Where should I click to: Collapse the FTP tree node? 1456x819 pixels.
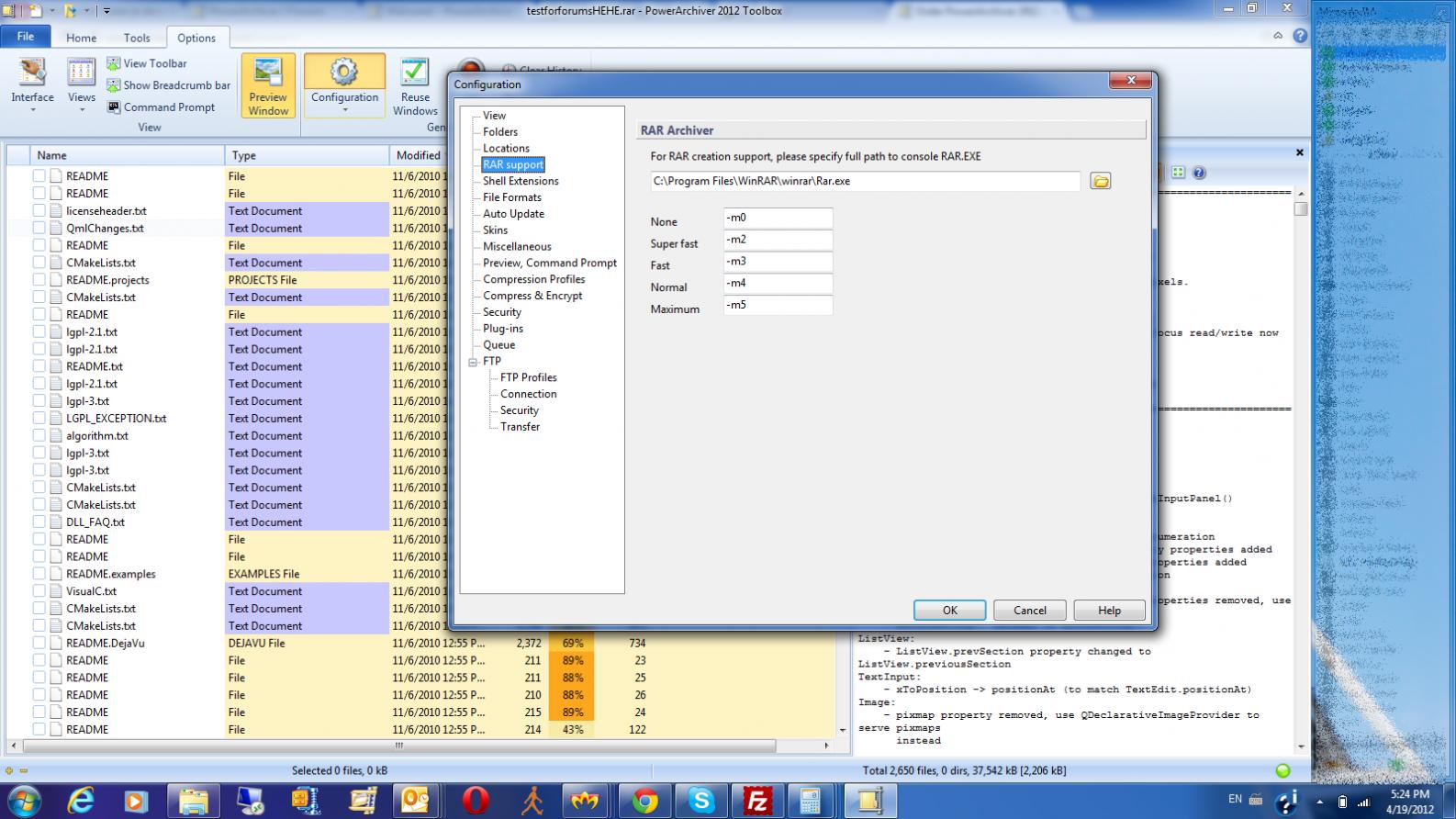coord(473,362)
